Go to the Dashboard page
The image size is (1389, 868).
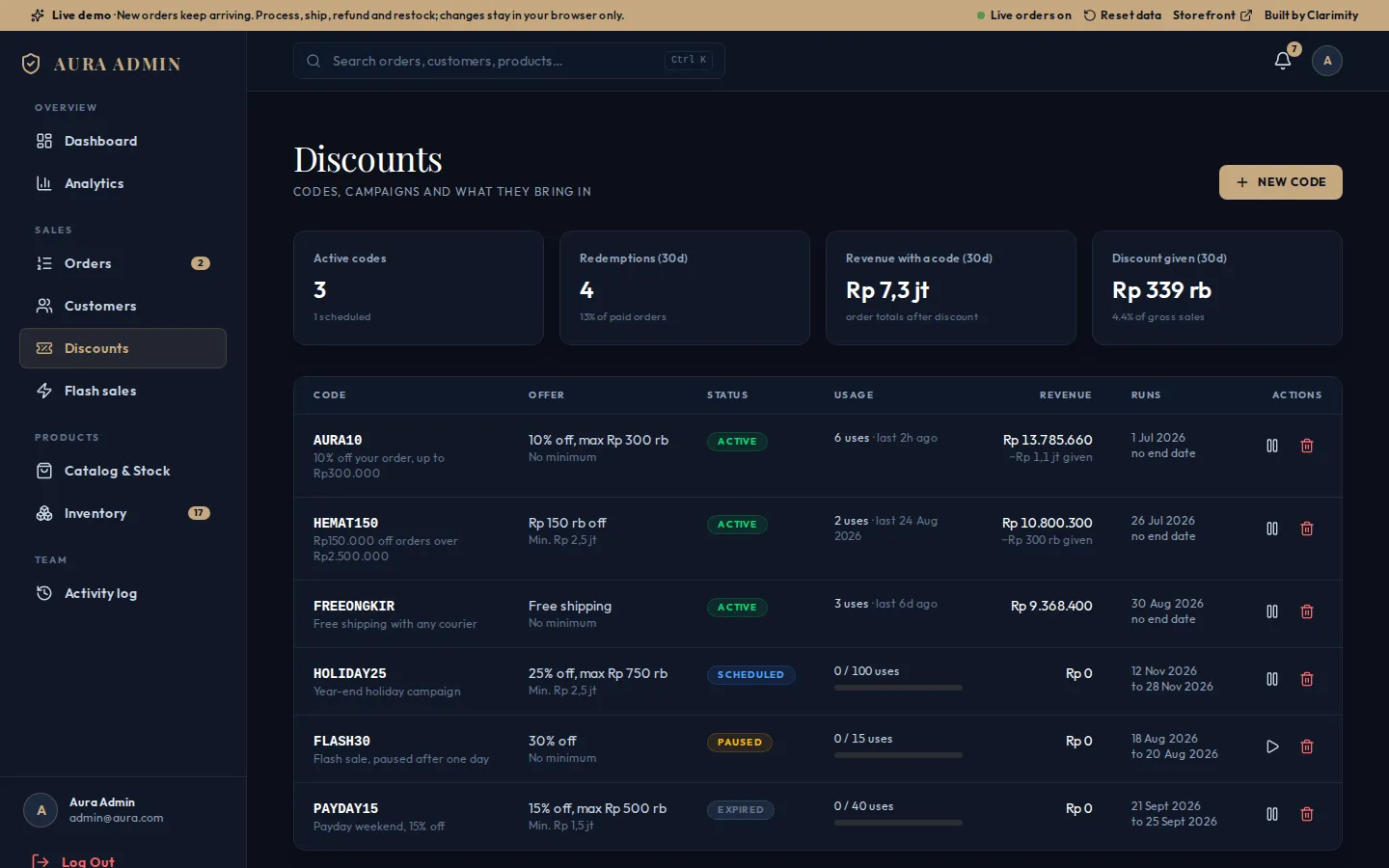(123, 141)
